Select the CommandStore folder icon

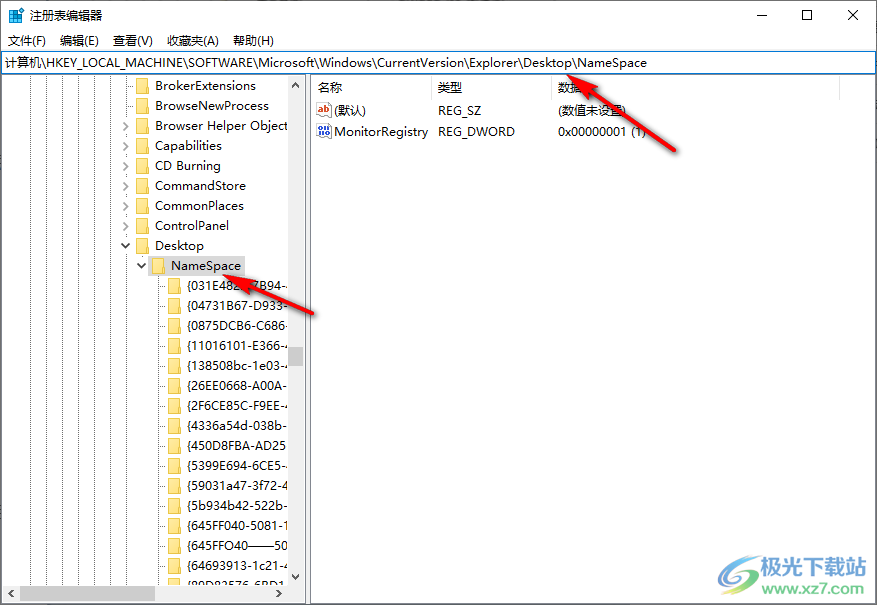click(143, 186)
